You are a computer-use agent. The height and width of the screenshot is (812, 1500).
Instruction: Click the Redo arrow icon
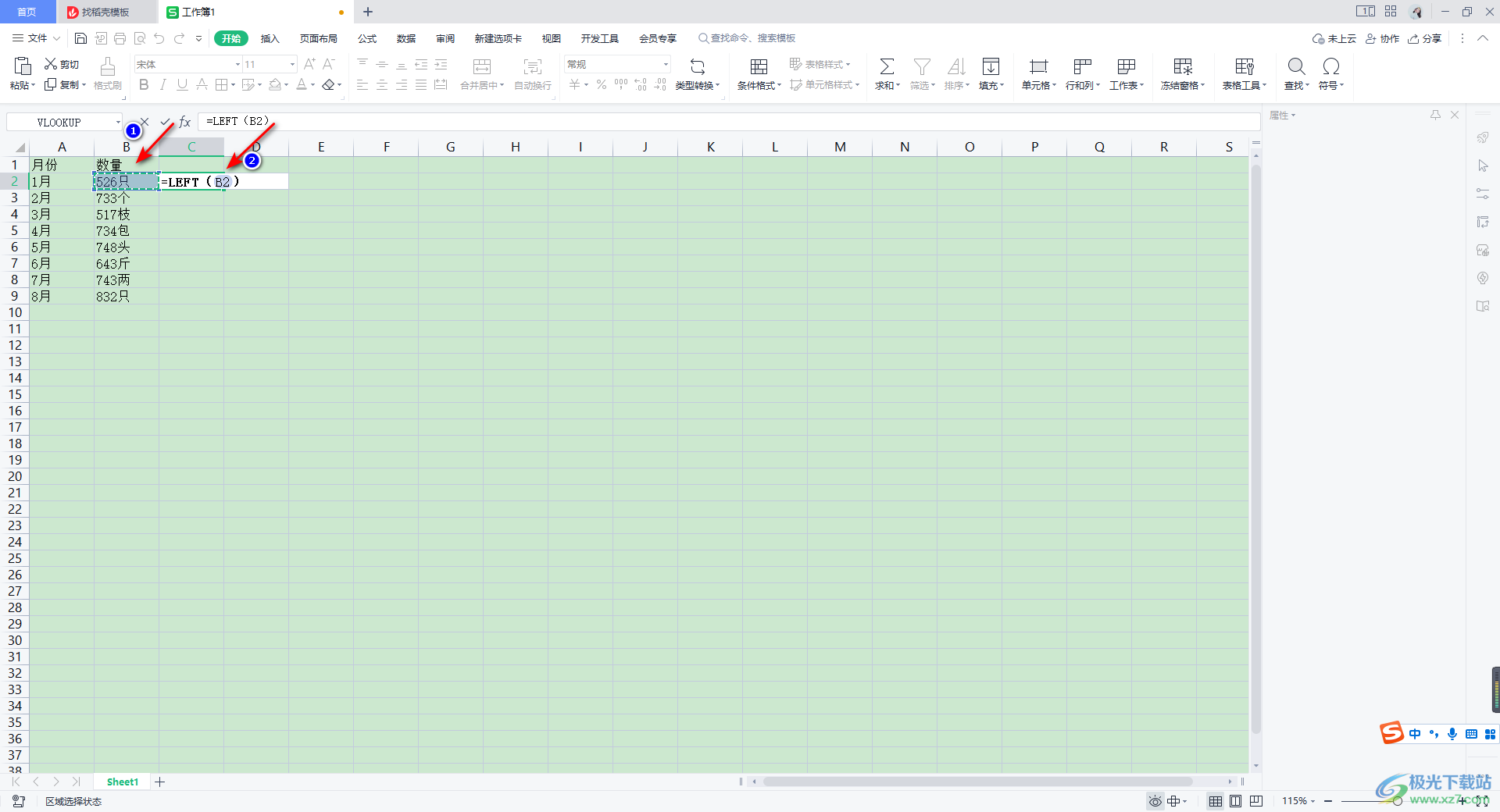180,38
